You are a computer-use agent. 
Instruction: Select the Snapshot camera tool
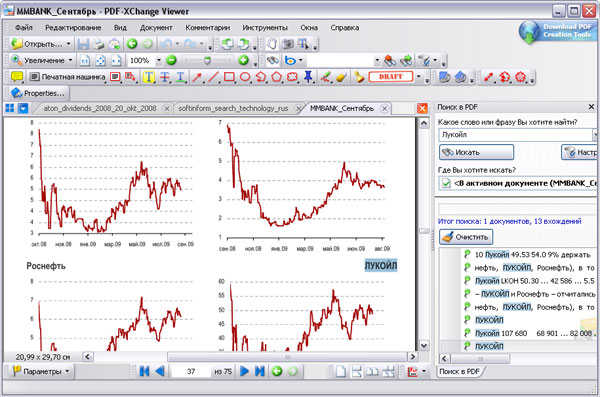(288, 44)
